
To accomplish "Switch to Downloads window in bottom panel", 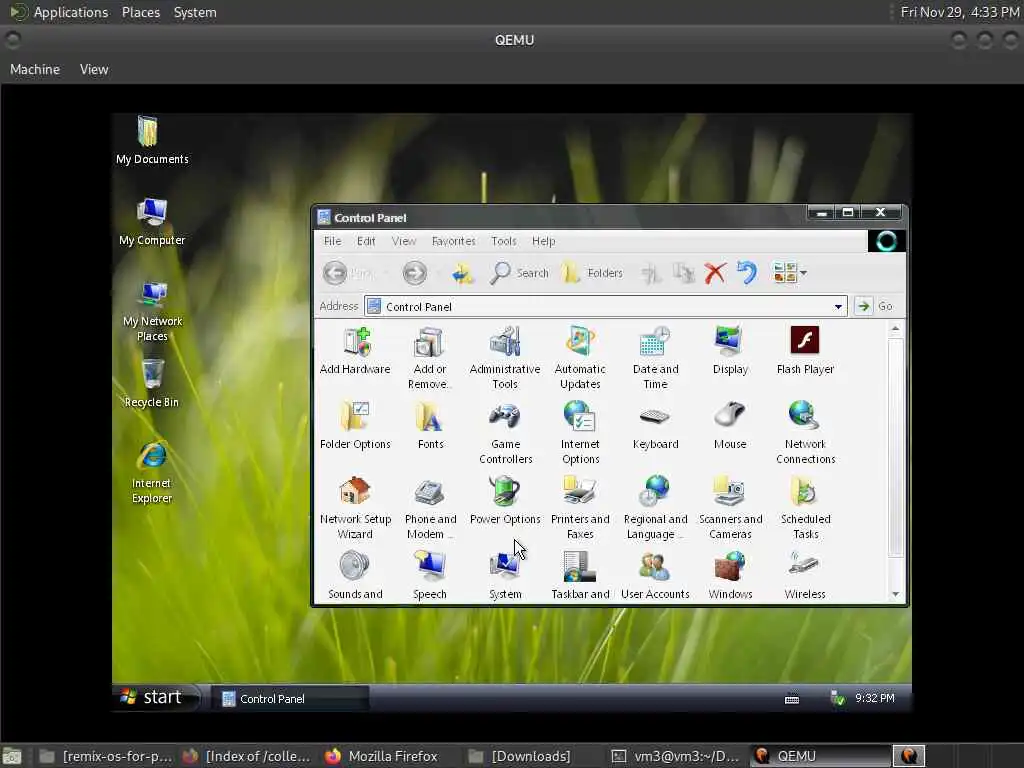I will click(x=520, y=756).
